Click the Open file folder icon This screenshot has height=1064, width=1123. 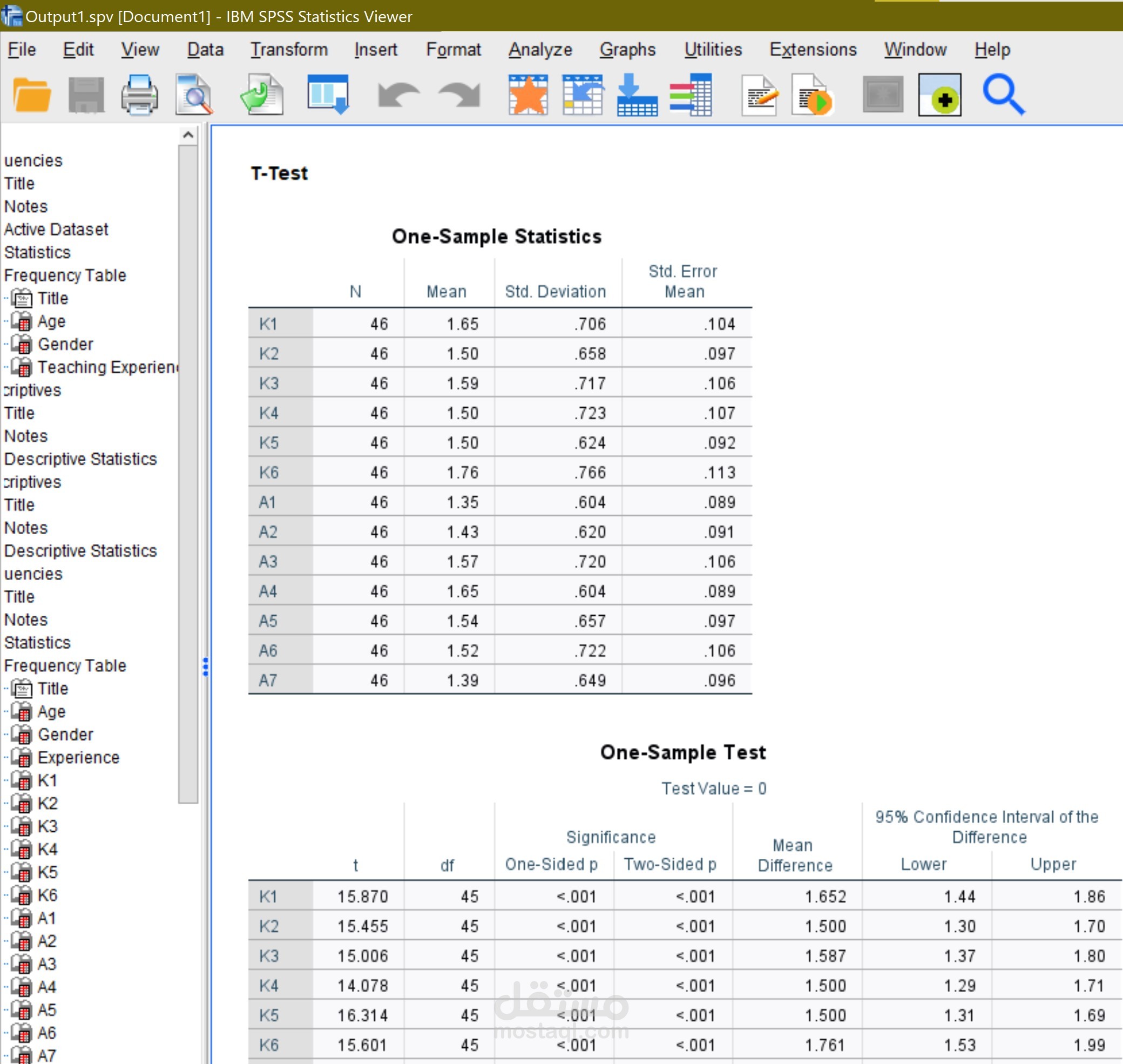(x=31, y=95)
